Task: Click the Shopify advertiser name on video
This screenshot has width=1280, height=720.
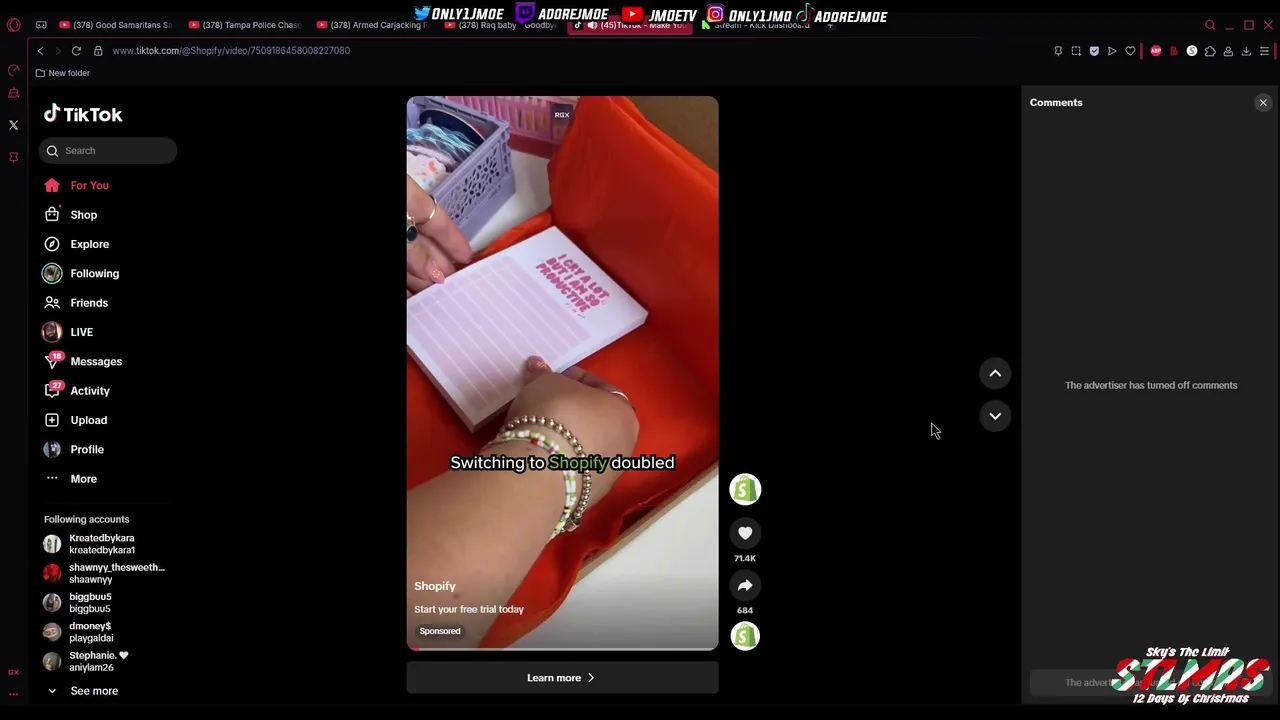Action: click(435, 586)
